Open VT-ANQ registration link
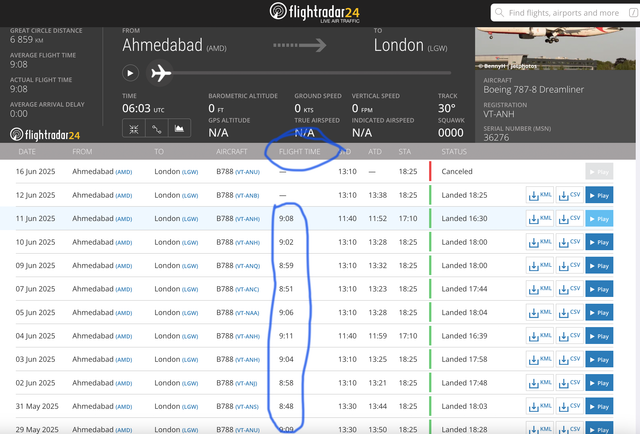The height and width of the screenshot is (434, 640). [247, 266]
